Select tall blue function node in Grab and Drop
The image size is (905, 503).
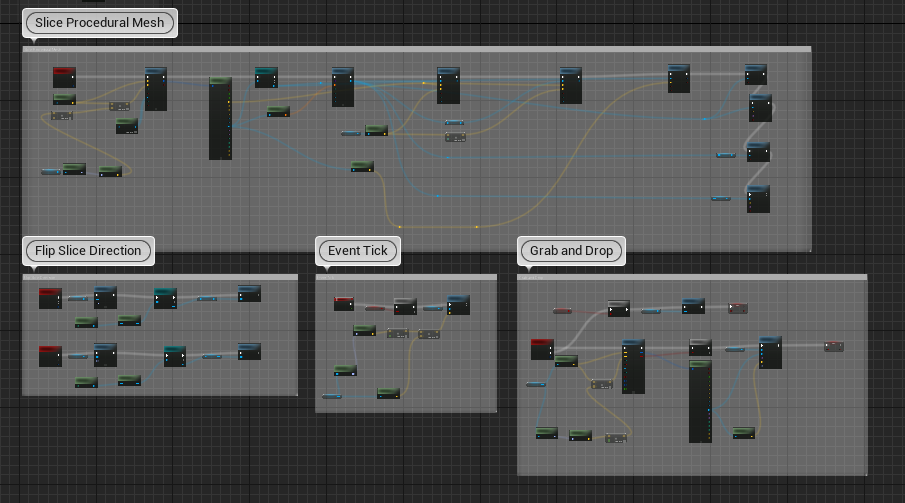pos(633,367)
